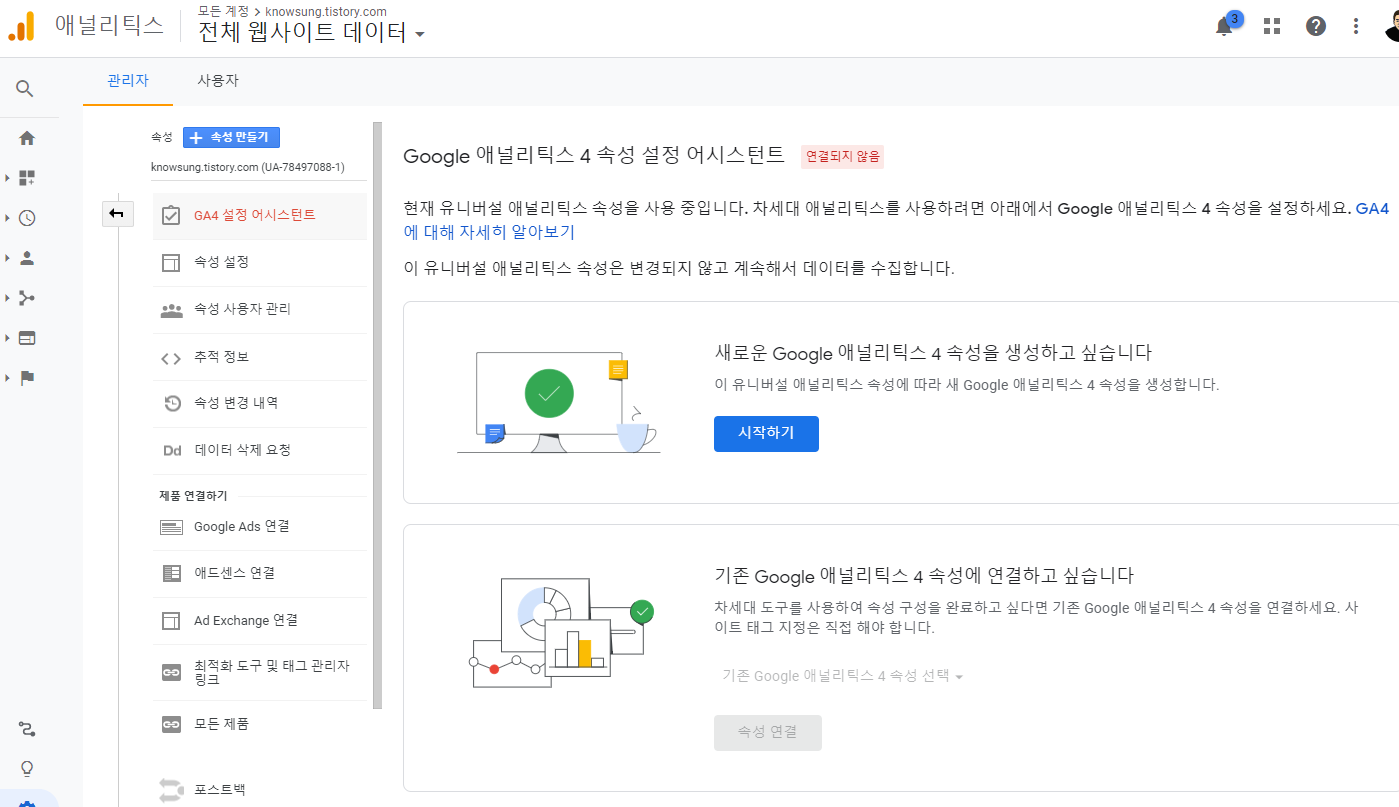The width and height of the screenshot is (1399, 807).
Task: Open Audience person icon in sidebar
Action: (x=27, y=258)
